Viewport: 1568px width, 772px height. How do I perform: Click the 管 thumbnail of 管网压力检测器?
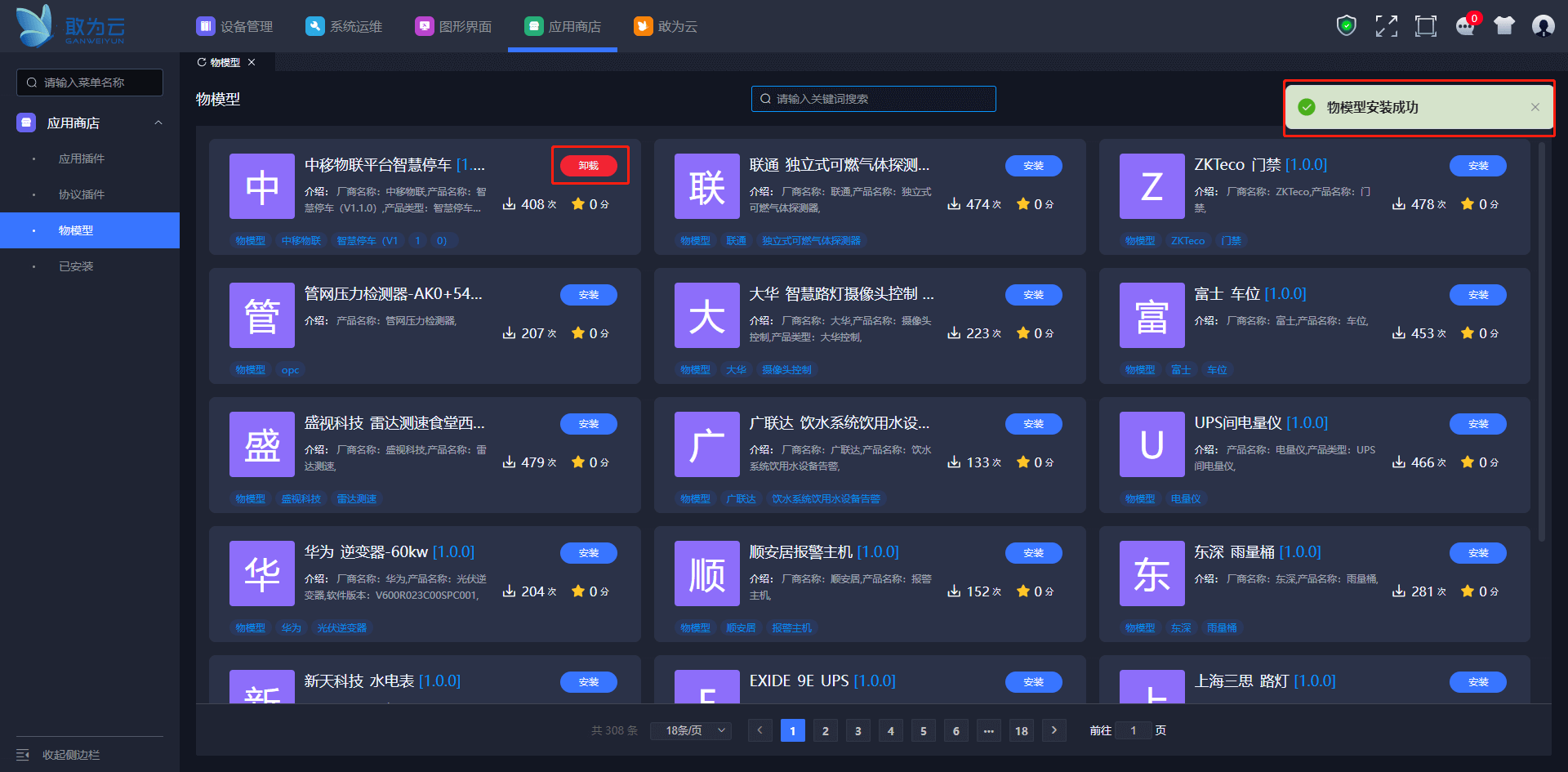pos(262,315)
